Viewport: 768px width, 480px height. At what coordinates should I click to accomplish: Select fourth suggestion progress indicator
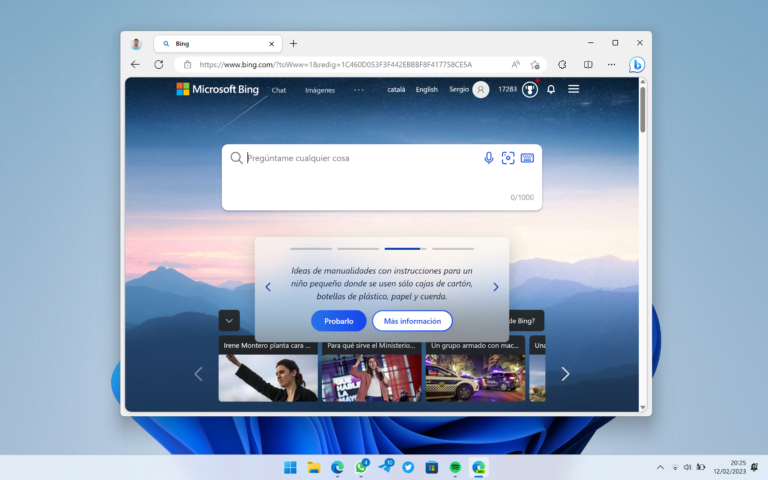pos(453,249)
